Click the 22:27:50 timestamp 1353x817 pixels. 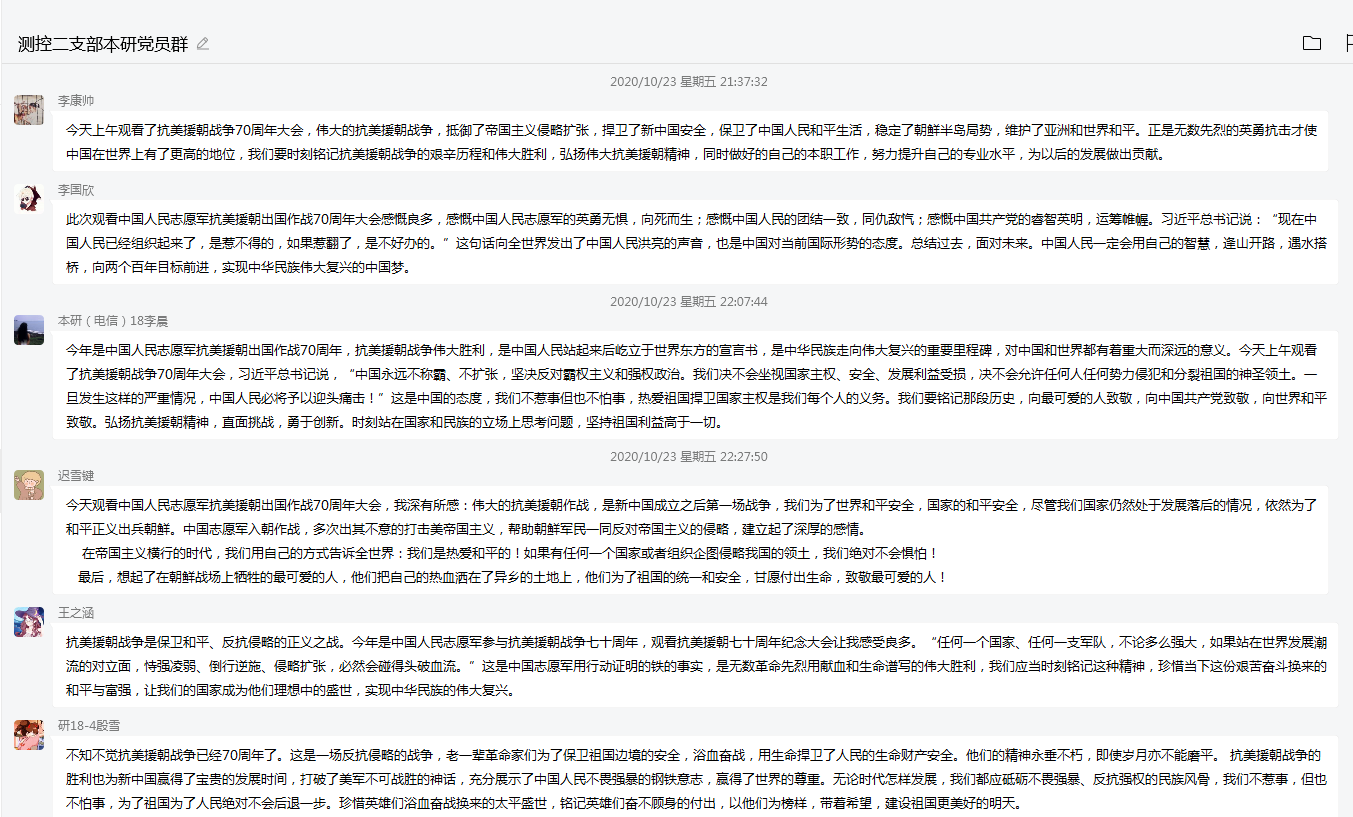pyautogui.click(x=689, y=456)
